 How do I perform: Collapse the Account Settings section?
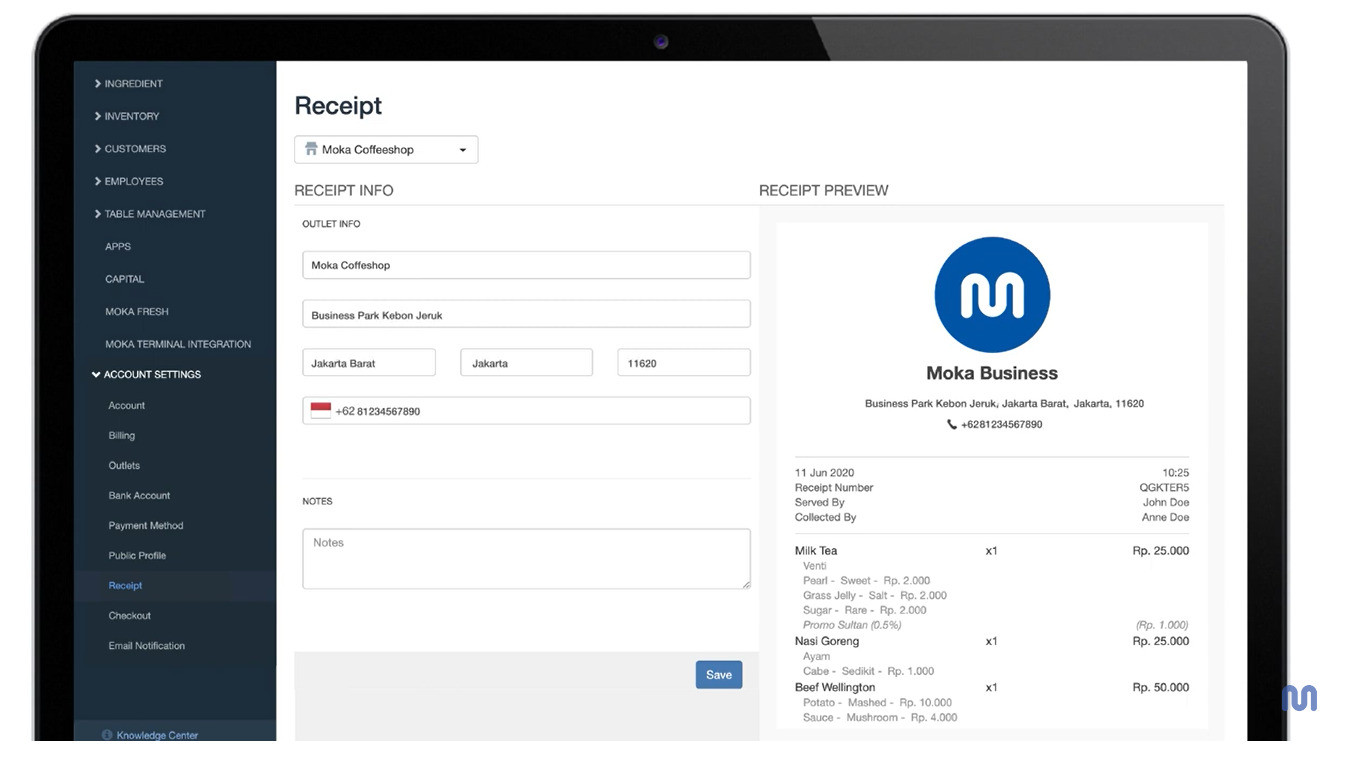click(151, 374)
